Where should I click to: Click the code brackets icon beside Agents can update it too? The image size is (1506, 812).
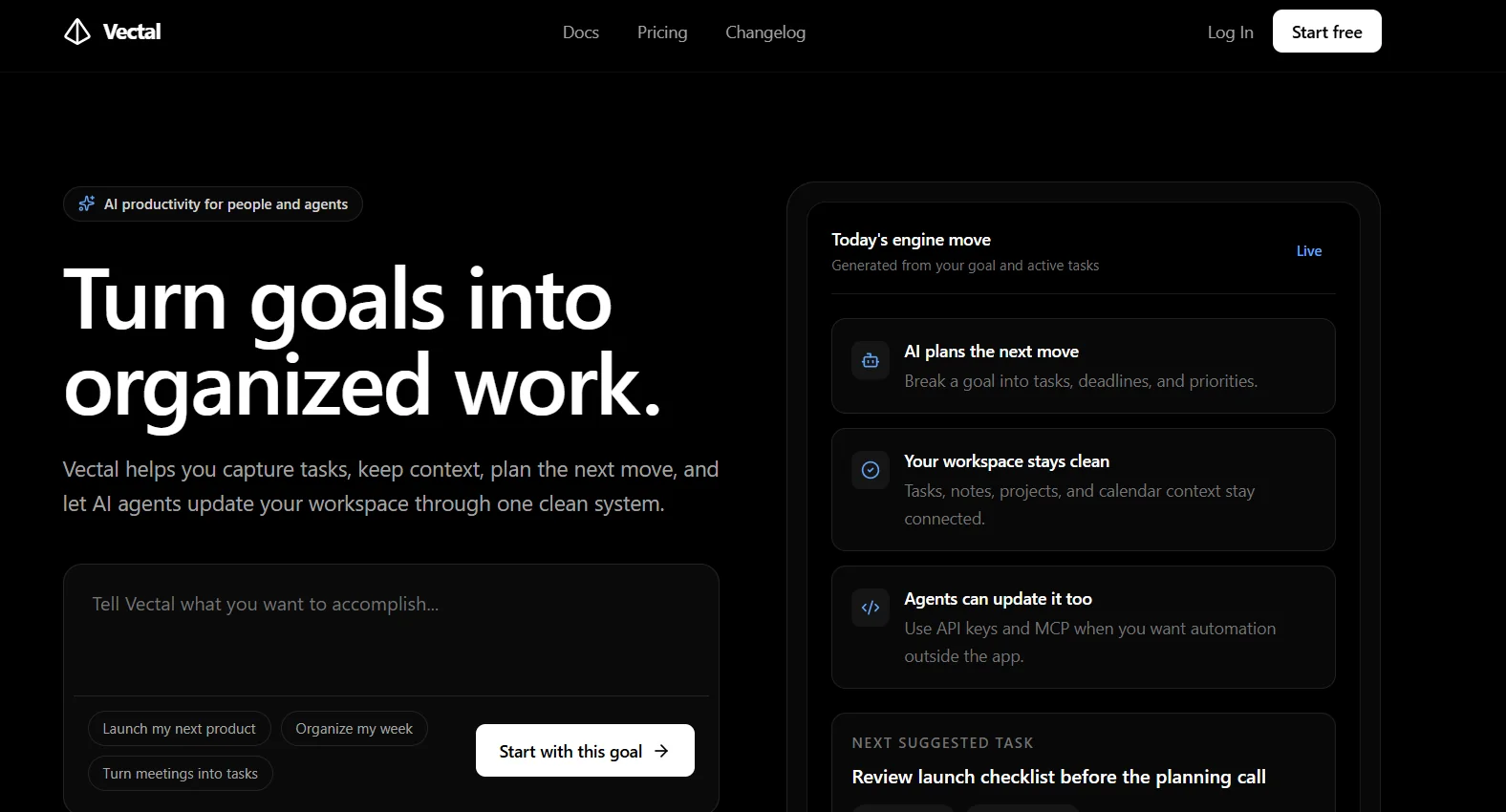click(x=871, y=608)
